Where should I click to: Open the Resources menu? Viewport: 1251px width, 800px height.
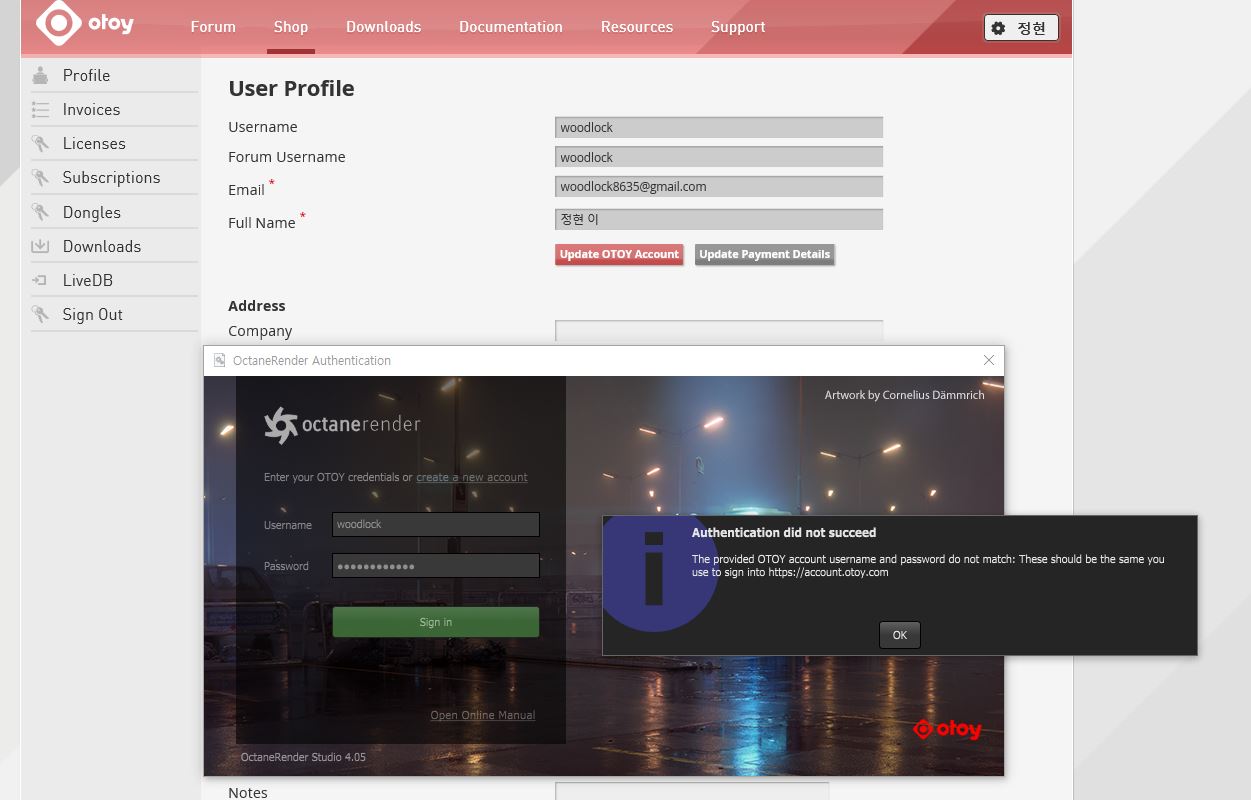point(637,27)
